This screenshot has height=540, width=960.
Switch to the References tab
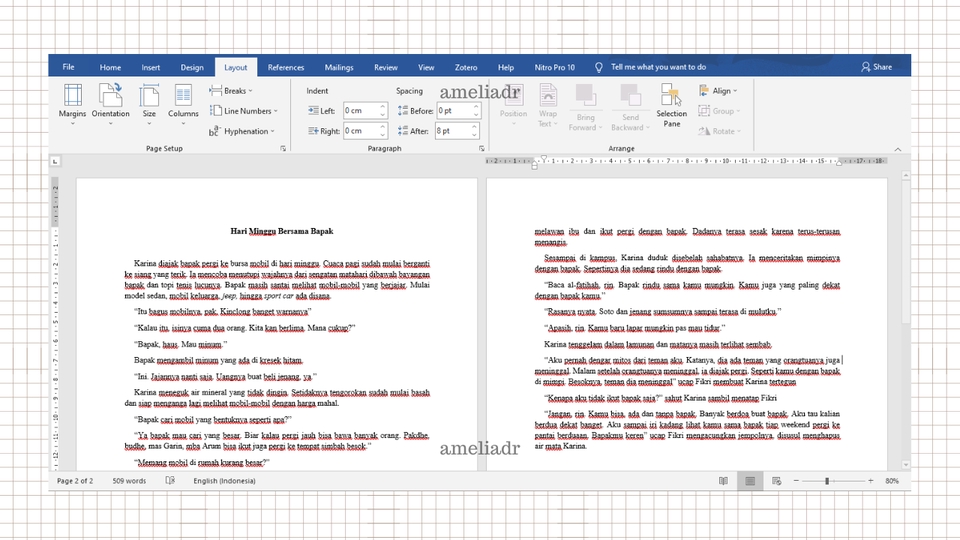(286, 67)
